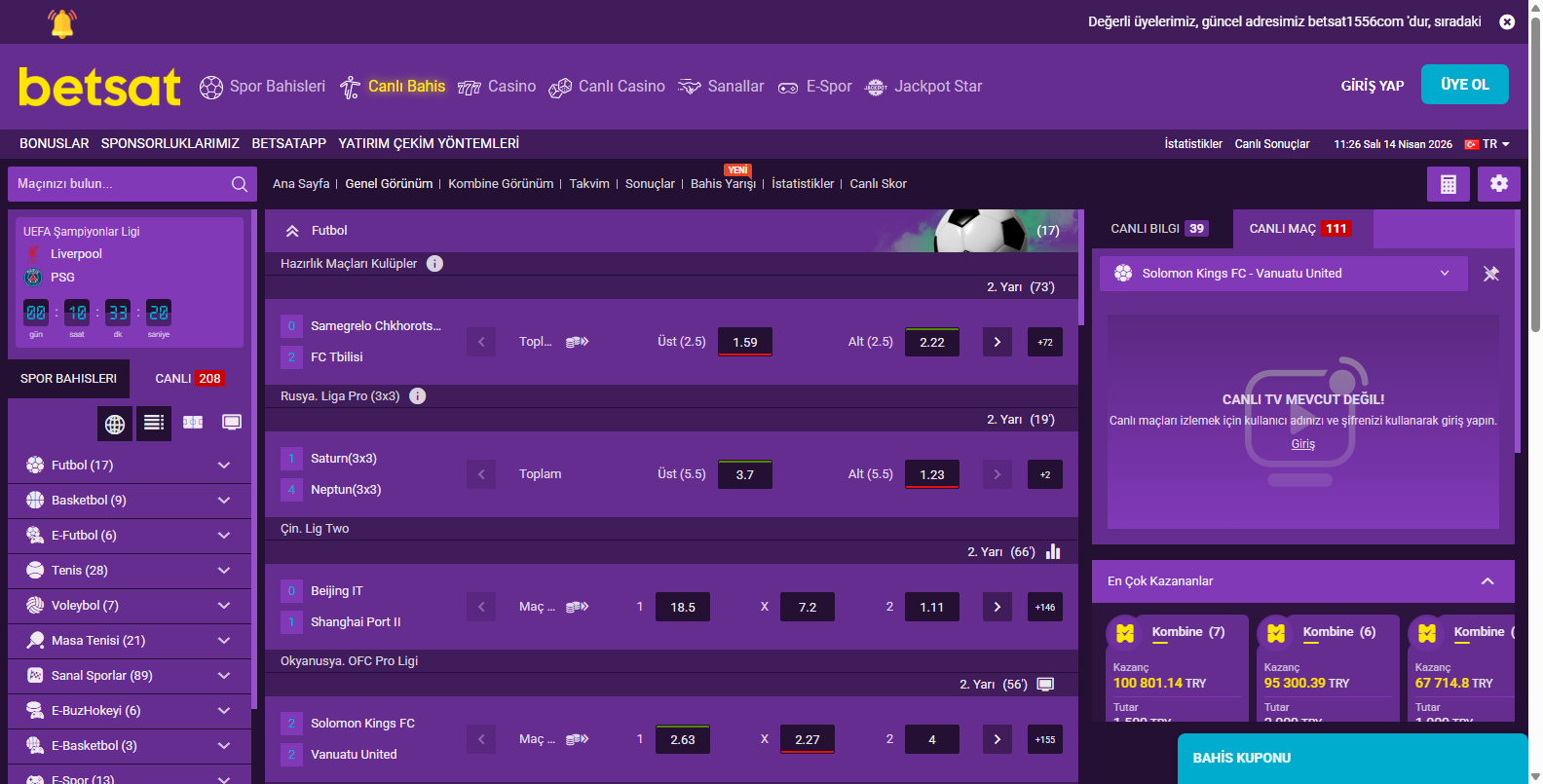Screen dimensions: 1543x784
Task: Open Sanallar section
Action: click(x=721, y=87)
